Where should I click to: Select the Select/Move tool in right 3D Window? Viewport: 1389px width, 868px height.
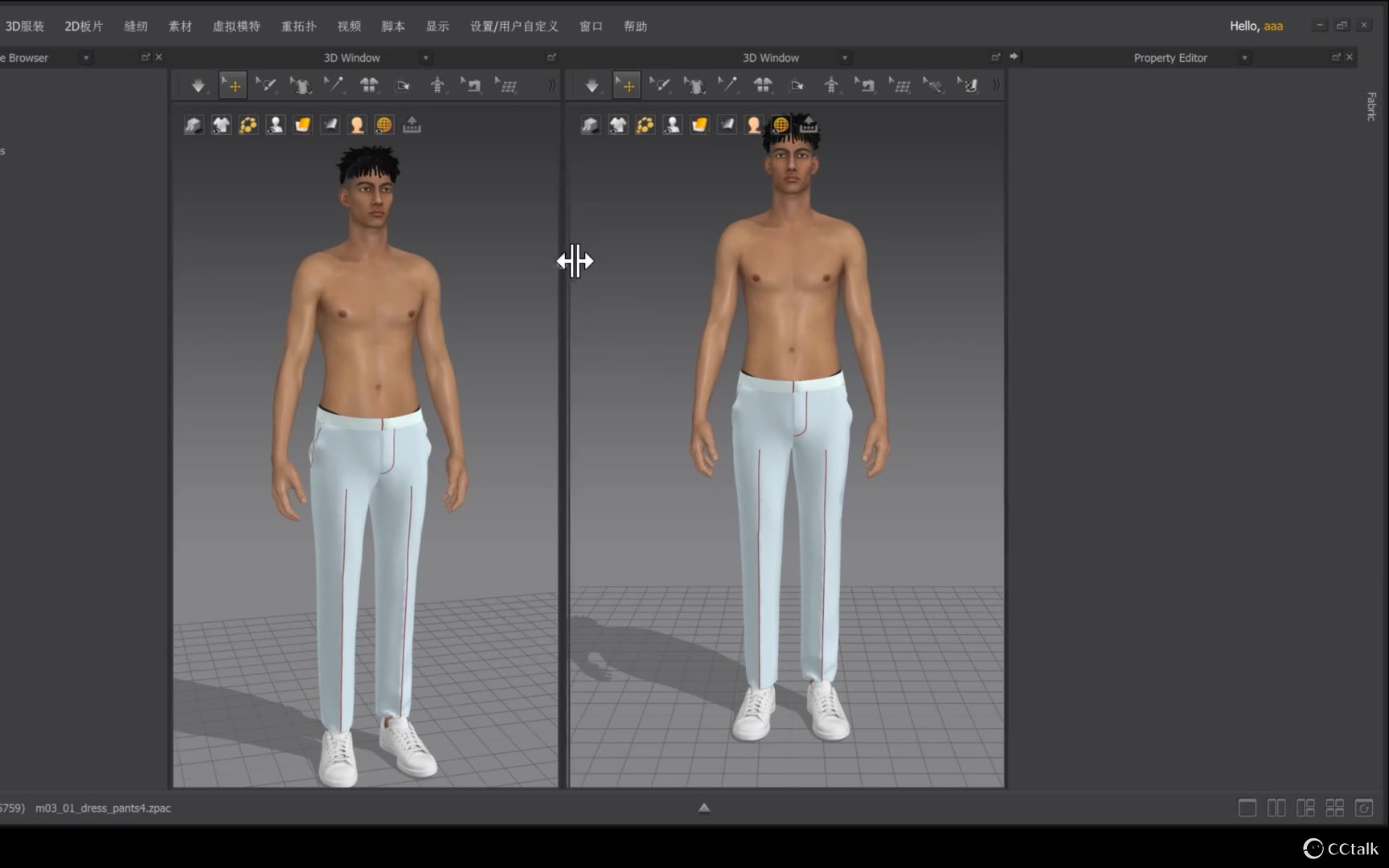(x=626, y=85)
